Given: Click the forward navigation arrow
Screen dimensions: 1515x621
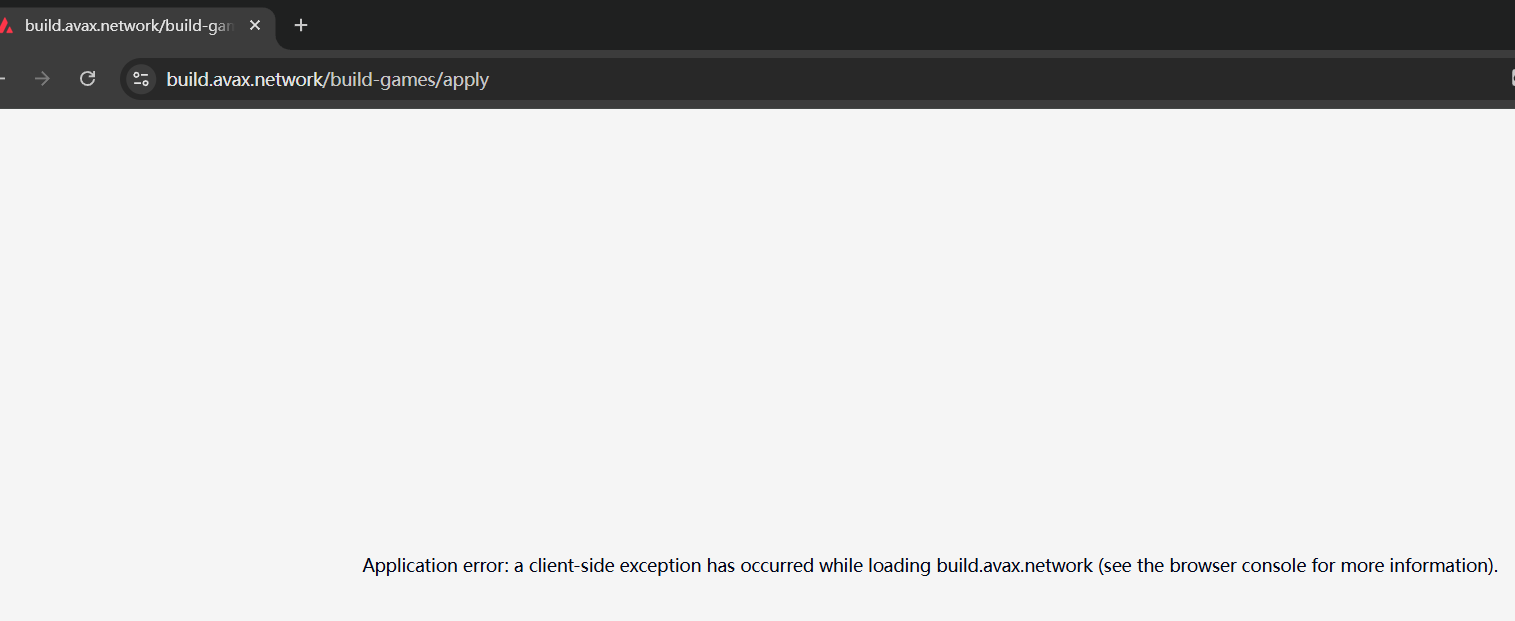Looking at the screenshot, I should 42,78.
